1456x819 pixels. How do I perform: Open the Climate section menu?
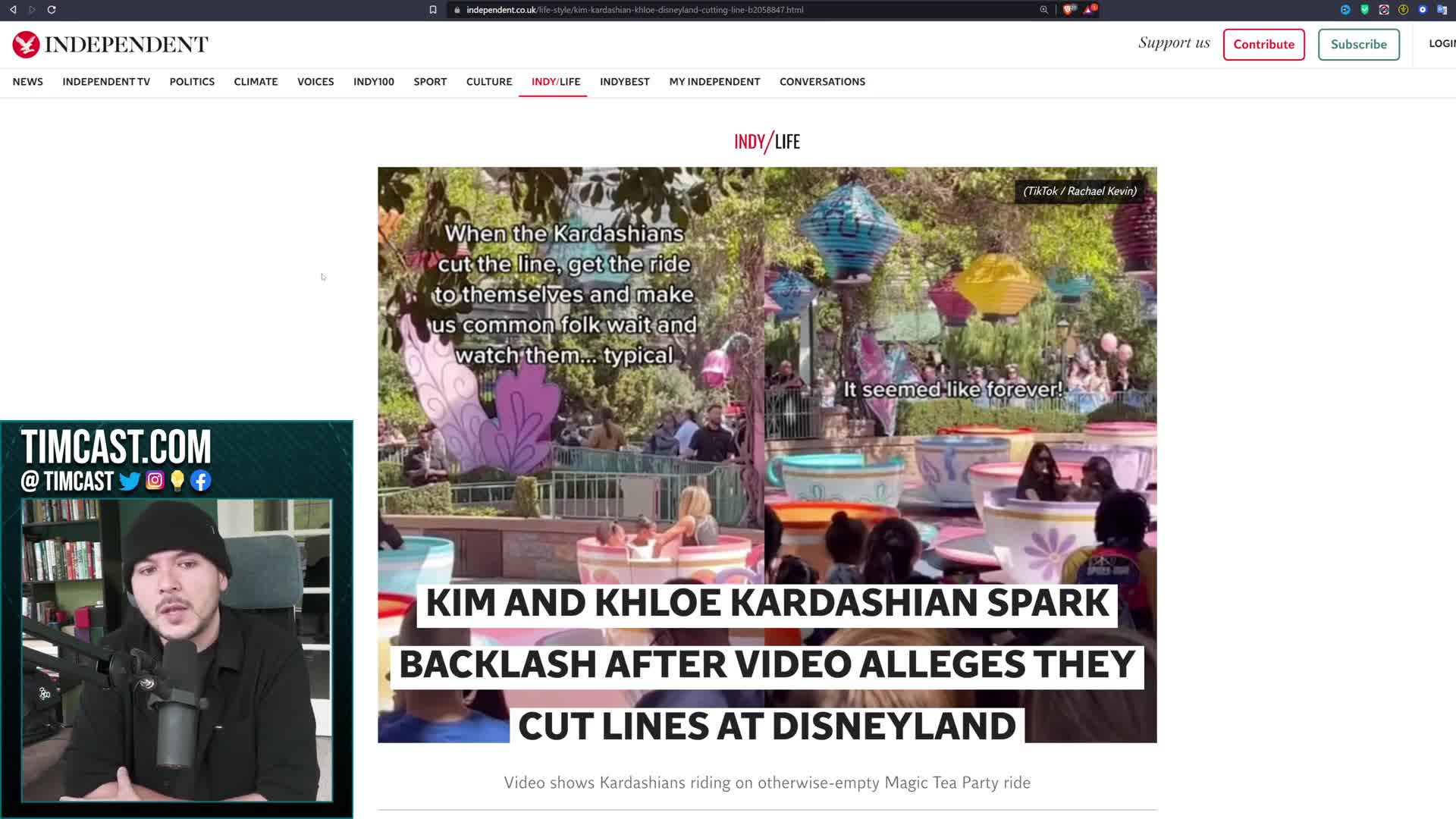pyautogui.click(x=256, y=82)
